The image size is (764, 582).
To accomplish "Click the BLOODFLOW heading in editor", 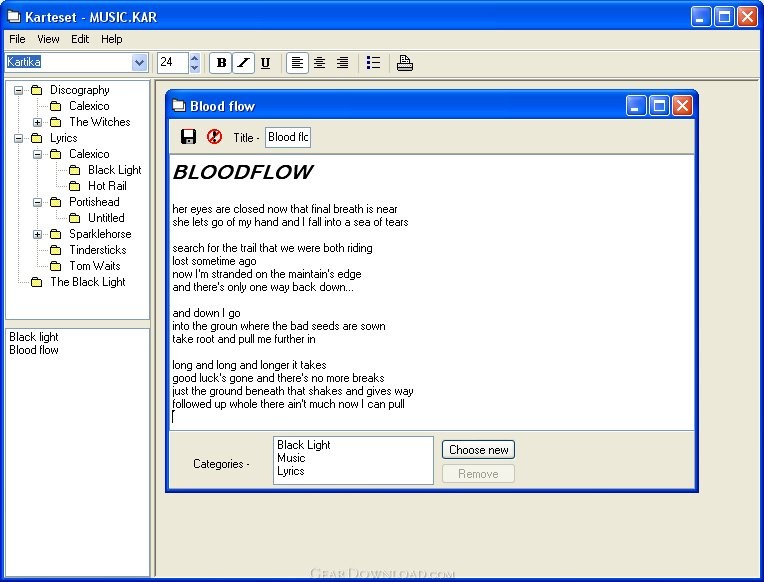I will pos(243,172).
